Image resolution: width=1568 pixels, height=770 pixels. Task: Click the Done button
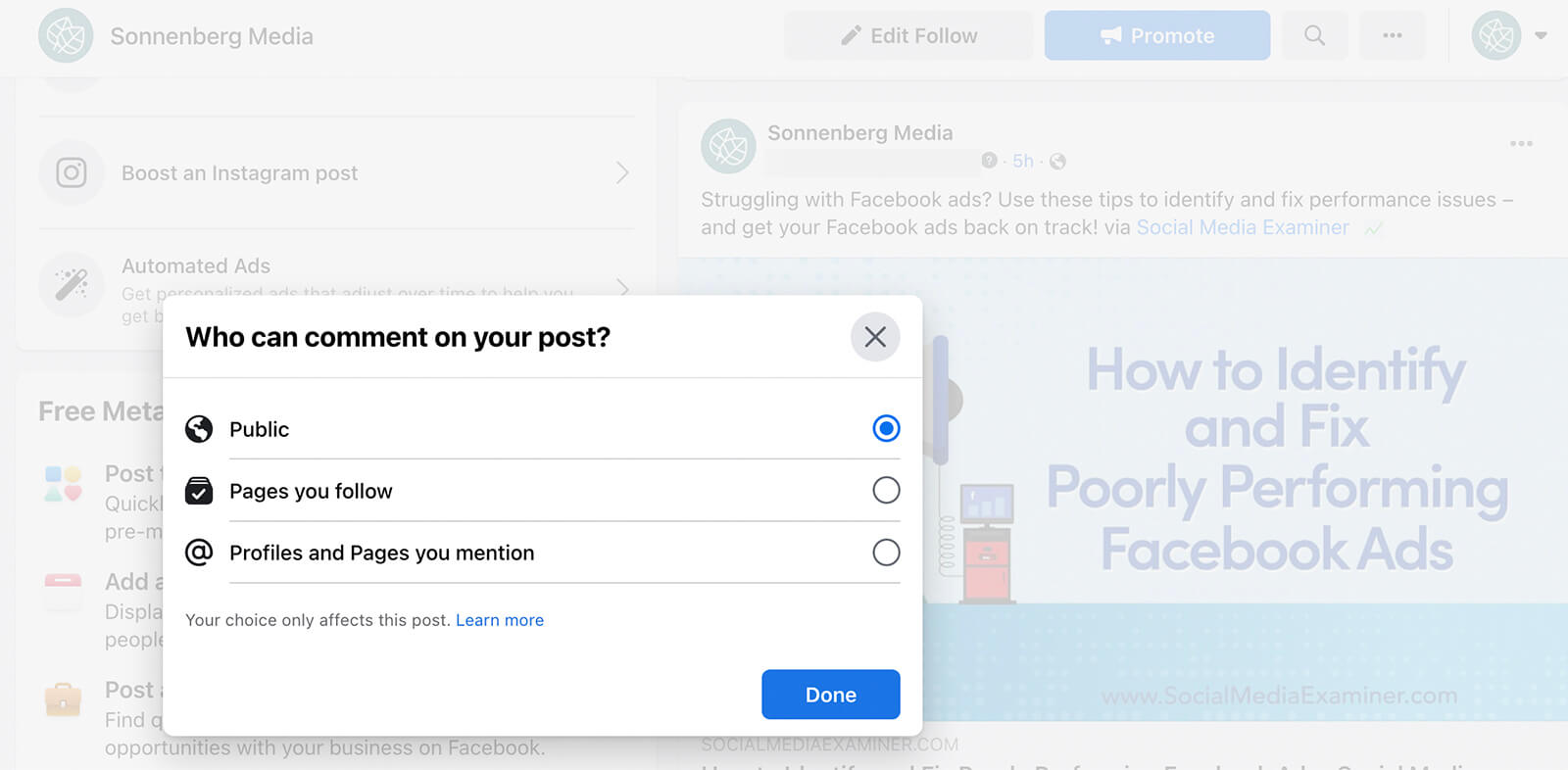831,695
